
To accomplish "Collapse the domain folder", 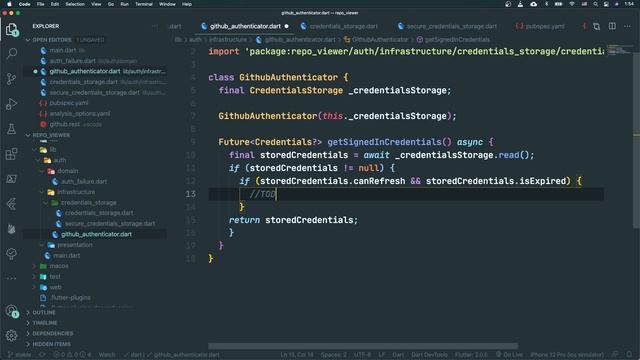I will 67,171.
